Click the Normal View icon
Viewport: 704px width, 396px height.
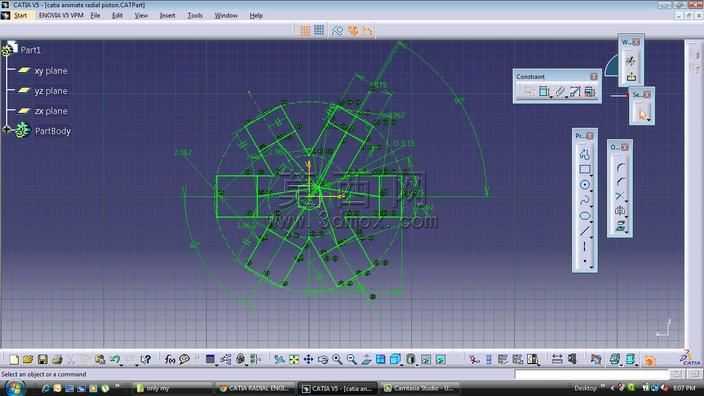tap(366, 359)
